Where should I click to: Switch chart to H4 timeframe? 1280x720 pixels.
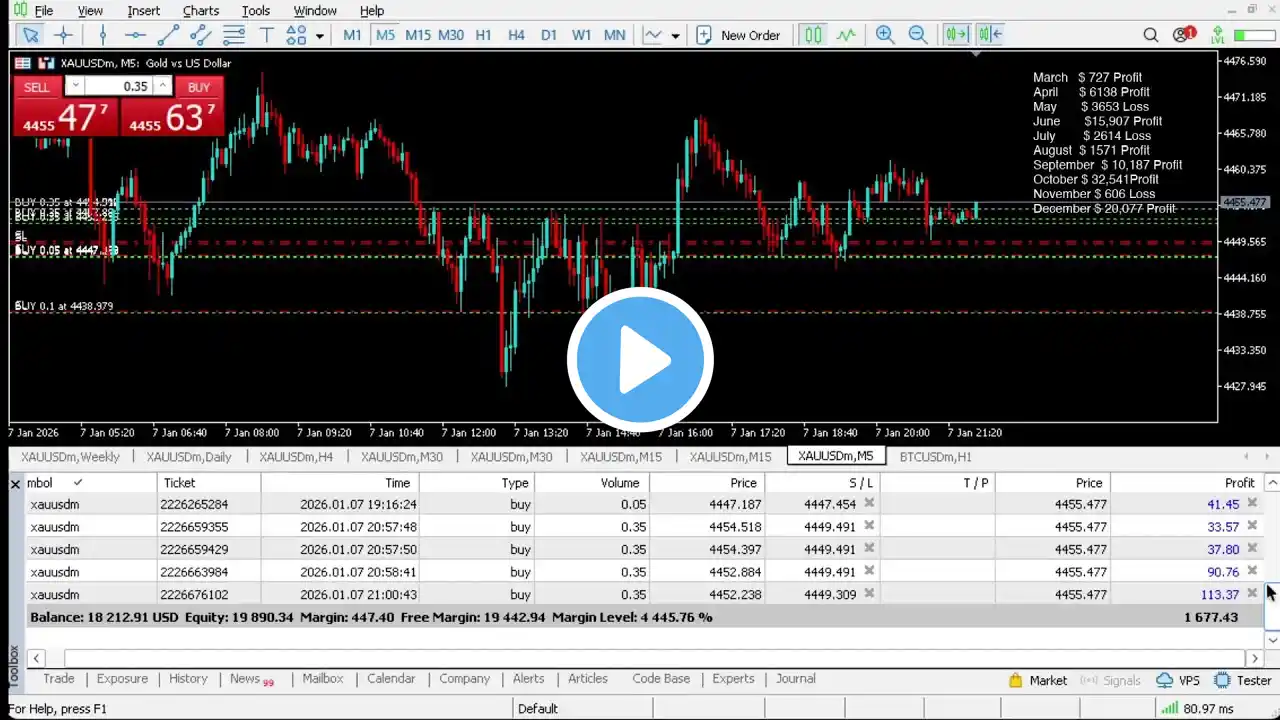[516, 35]
